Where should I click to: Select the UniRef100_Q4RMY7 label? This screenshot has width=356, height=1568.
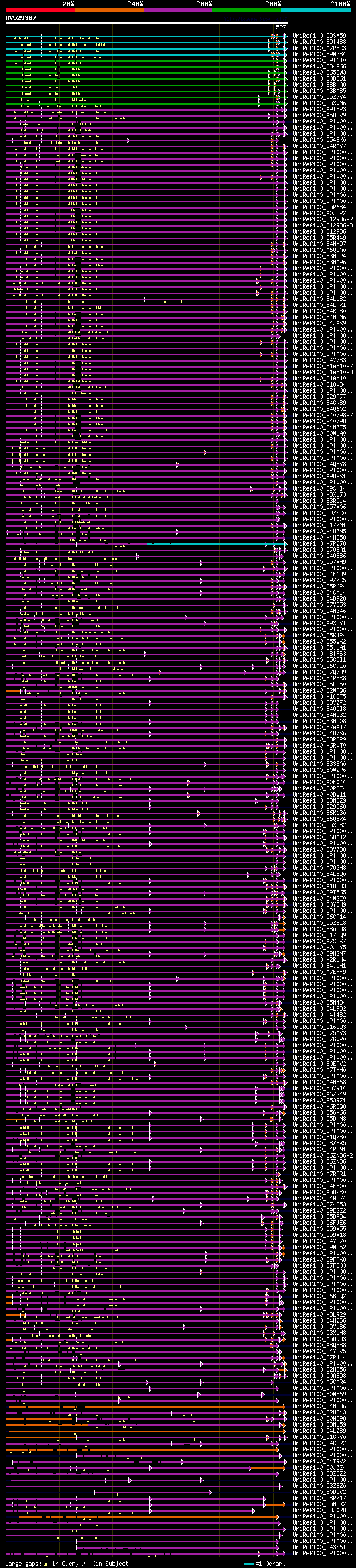[x=319, y=146]
